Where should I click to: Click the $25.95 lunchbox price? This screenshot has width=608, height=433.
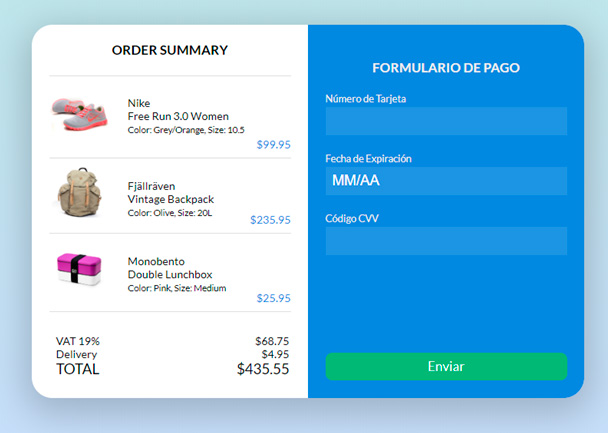[273, 298]
